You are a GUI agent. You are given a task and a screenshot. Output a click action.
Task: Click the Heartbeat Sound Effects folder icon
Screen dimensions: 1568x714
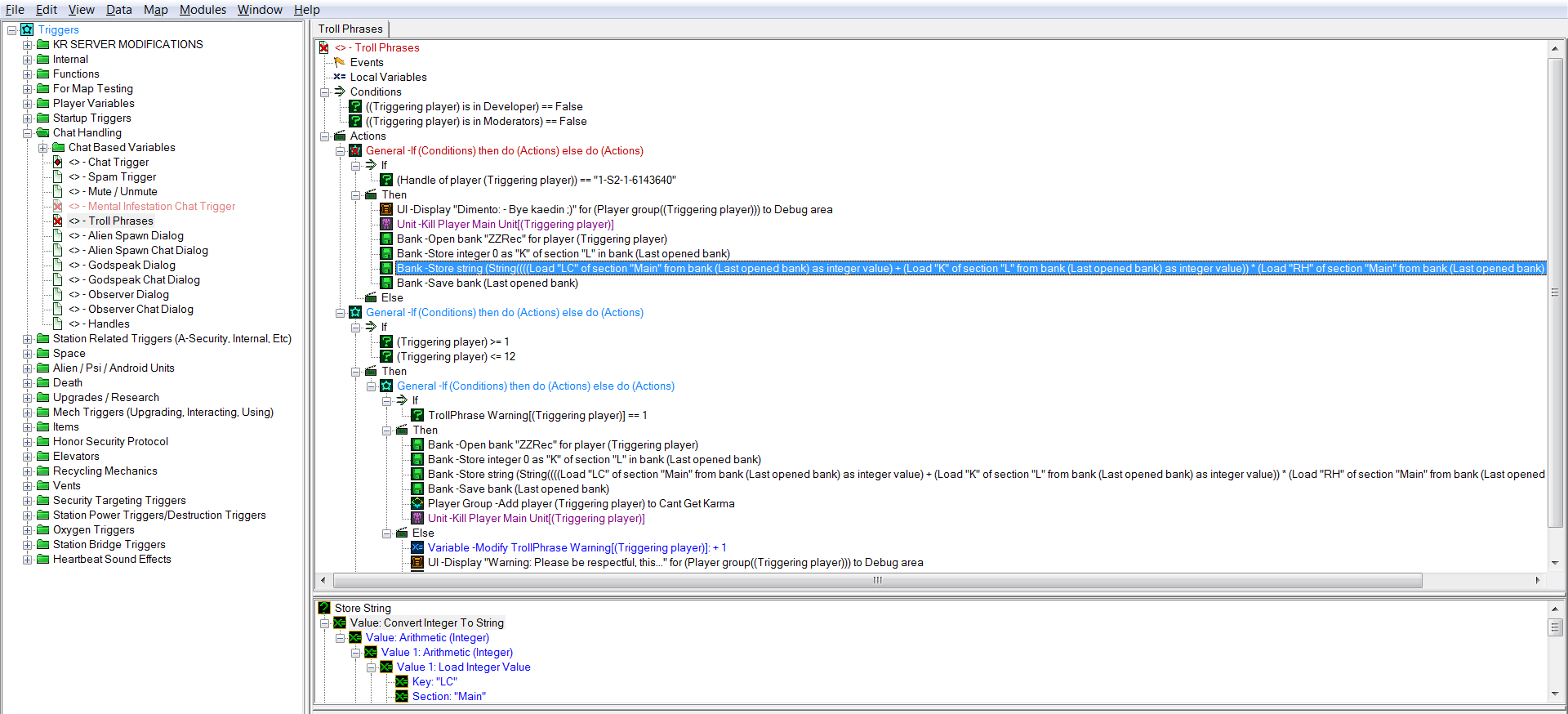[42, 559]
